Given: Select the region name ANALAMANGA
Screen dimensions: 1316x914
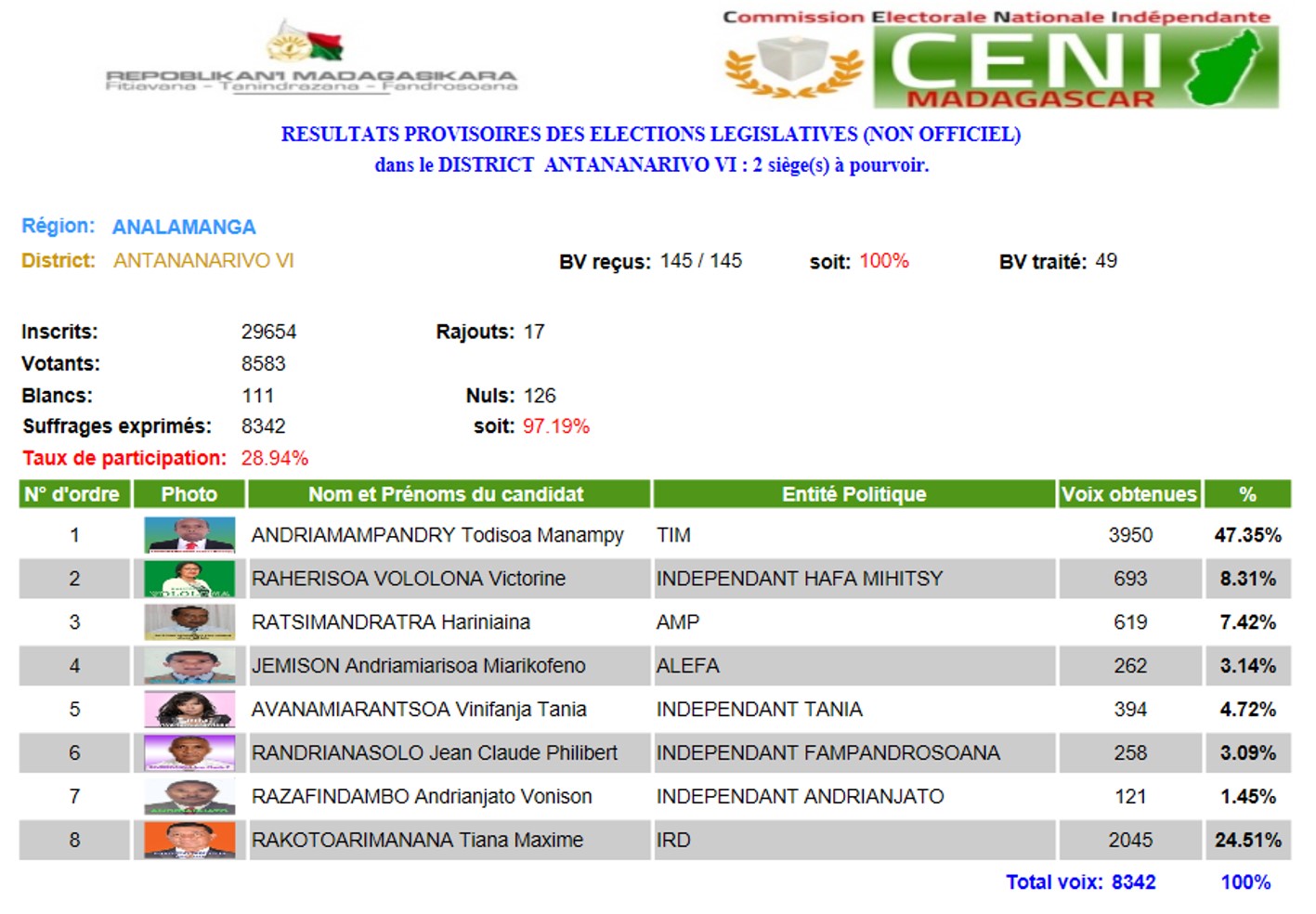Looking at the screenshot, I should (184, 228).
